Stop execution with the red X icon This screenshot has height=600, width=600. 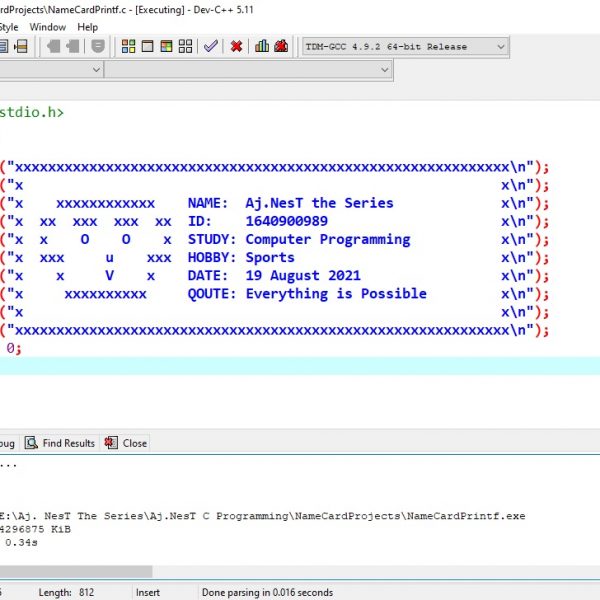[x=236, y=46]
